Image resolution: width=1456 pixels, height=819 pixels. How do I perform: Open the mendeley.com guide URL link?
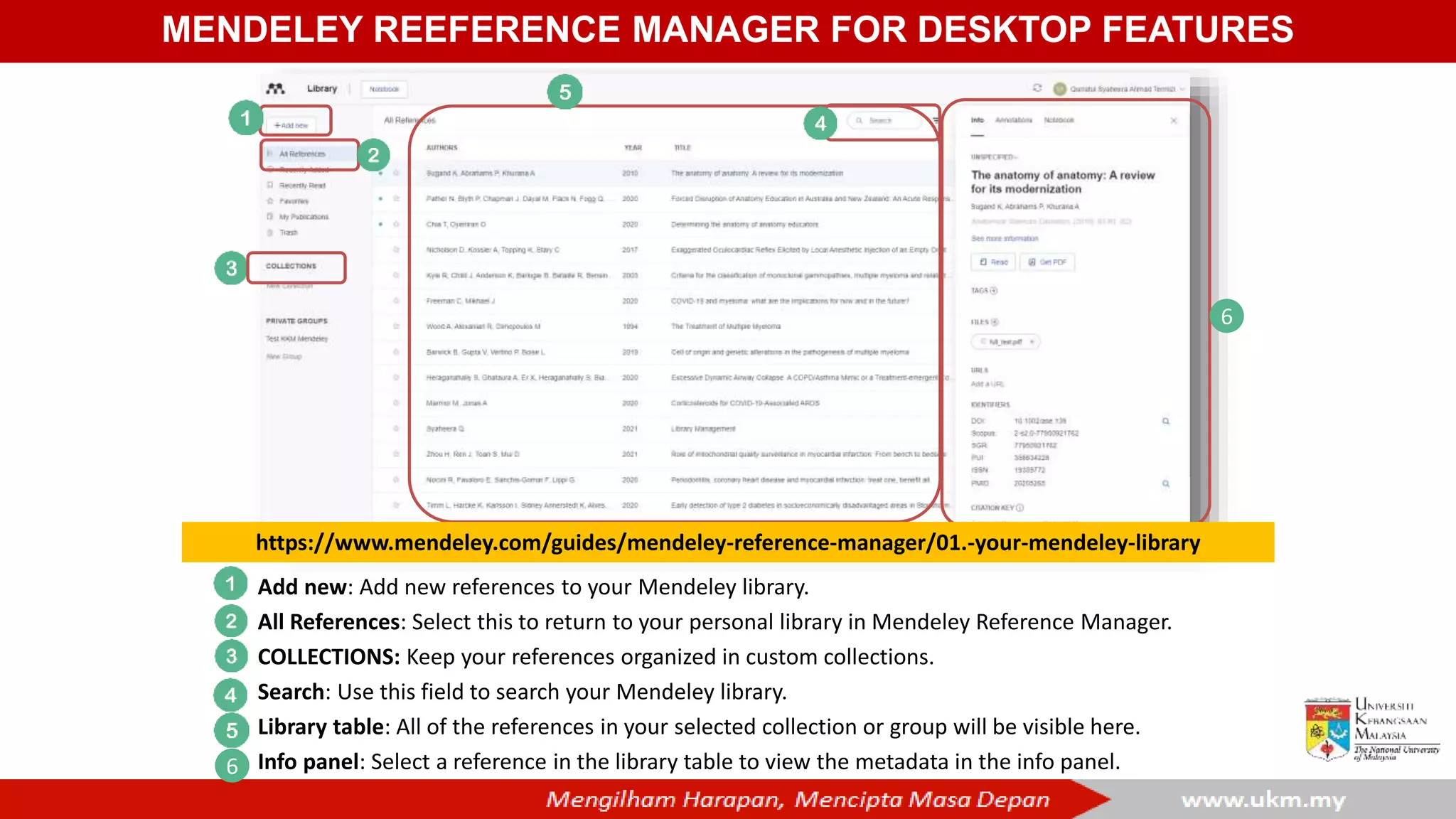[727, 542]
